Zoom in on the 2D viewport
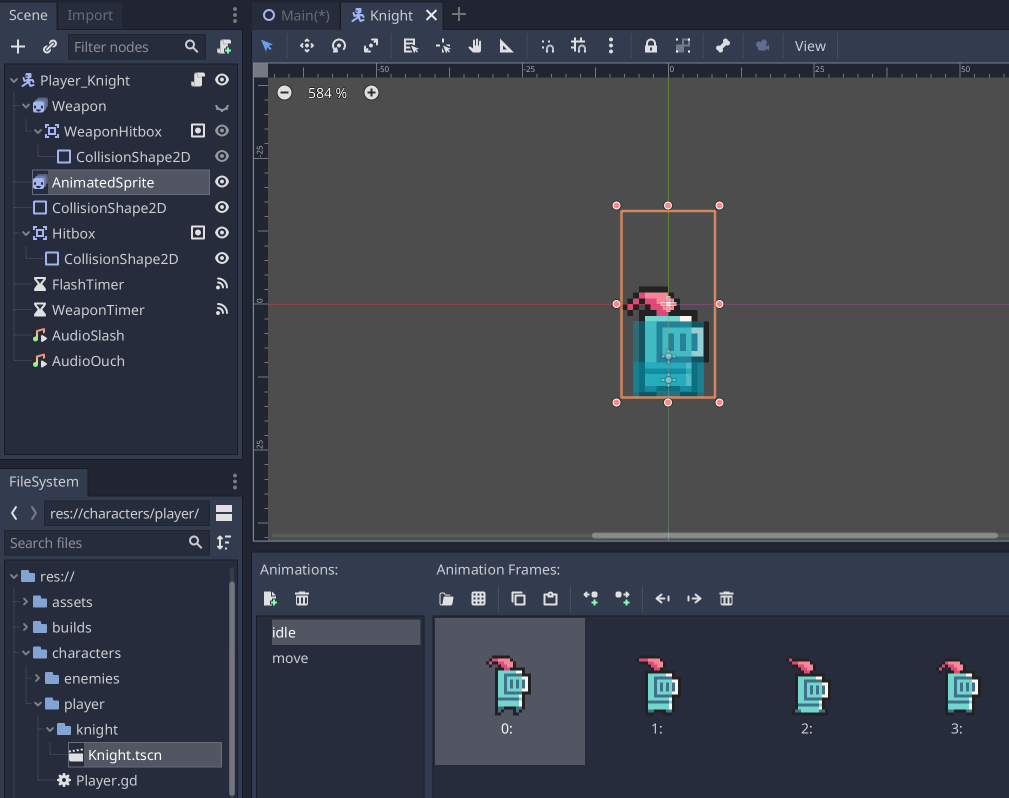 point(371,93)
